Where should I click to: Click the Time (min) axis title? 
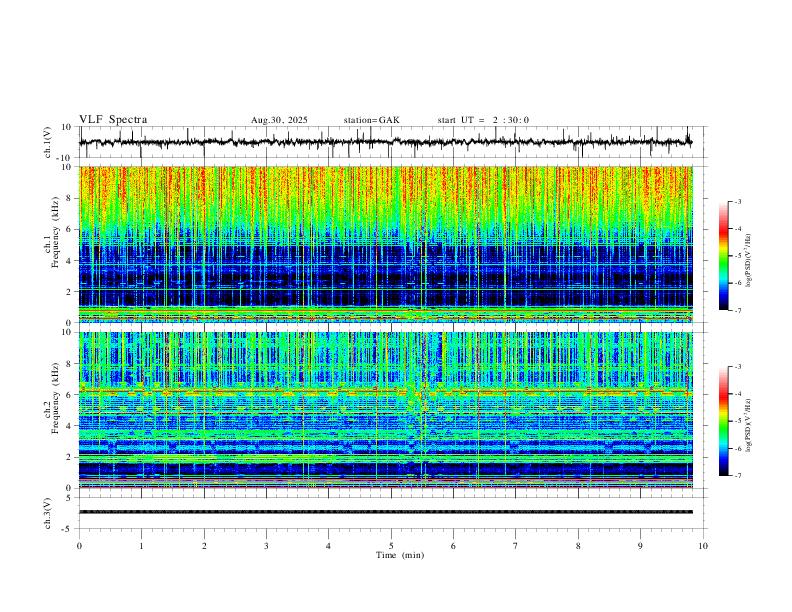(x=400, y=555)
